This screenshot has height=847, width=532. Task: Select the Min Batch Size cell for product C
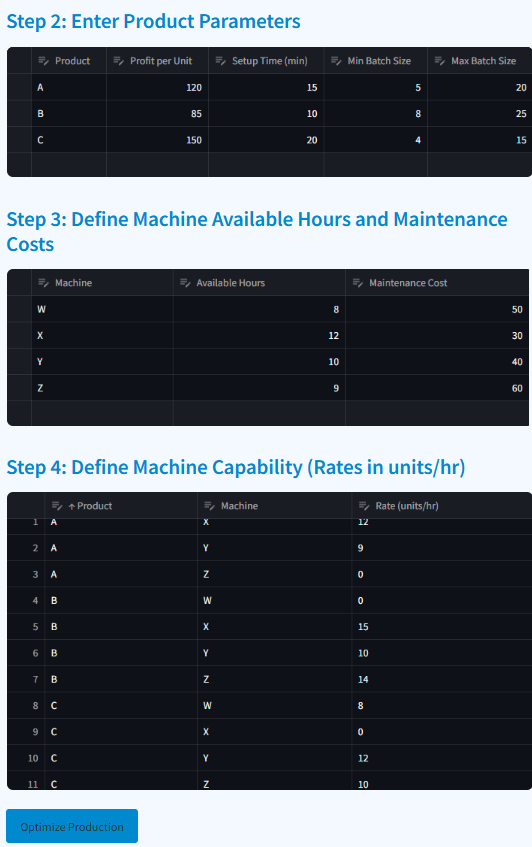tap(375, 140)
